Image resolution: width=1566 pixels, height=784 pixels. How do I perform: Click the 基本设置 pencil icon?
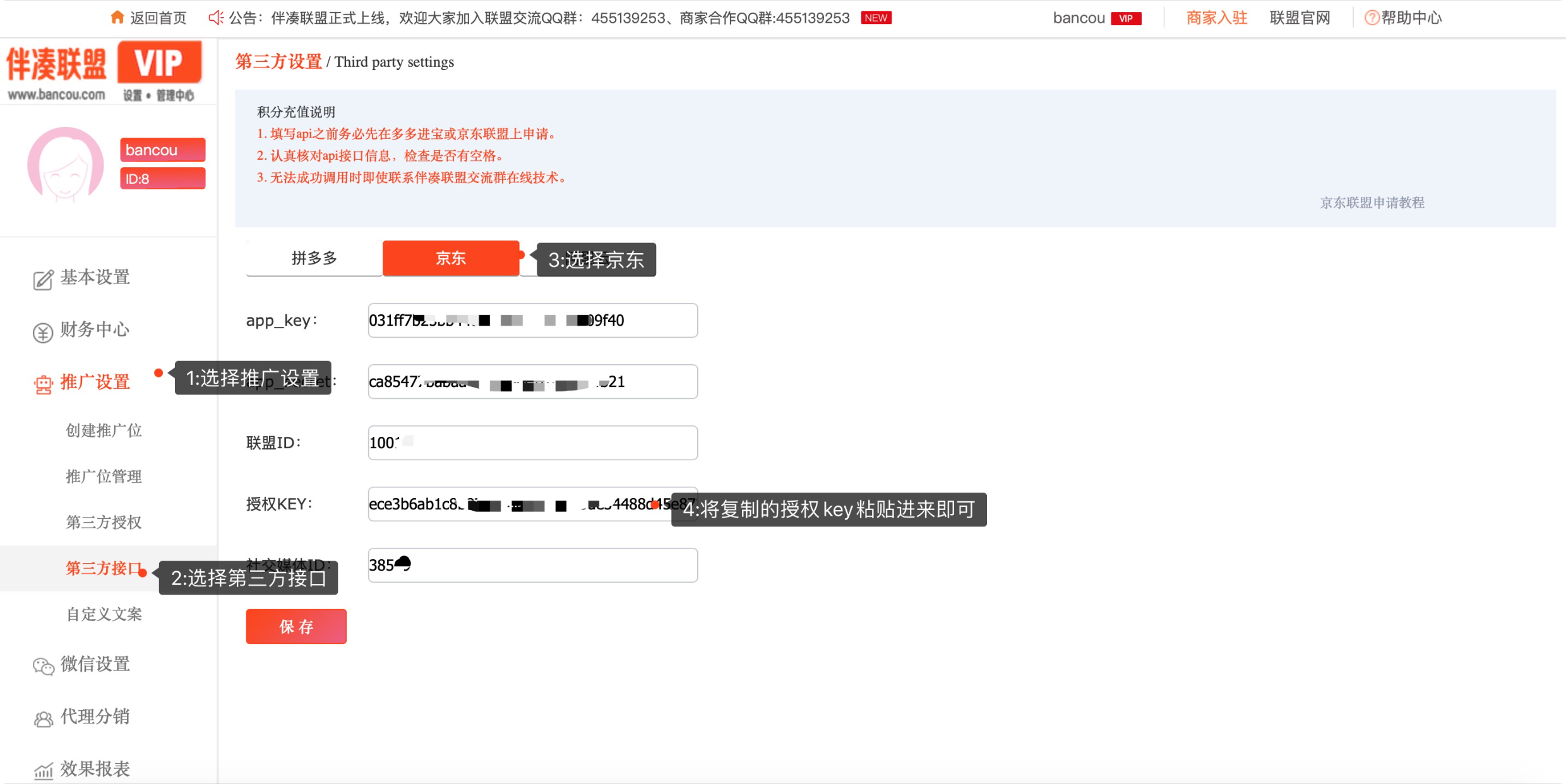point(43,279)
